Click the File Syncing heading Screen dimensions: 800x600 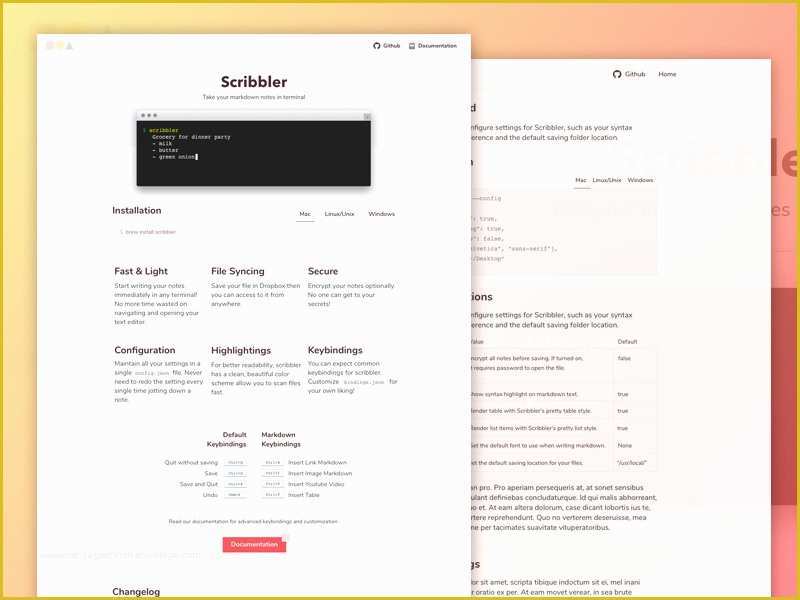point(238,271)
